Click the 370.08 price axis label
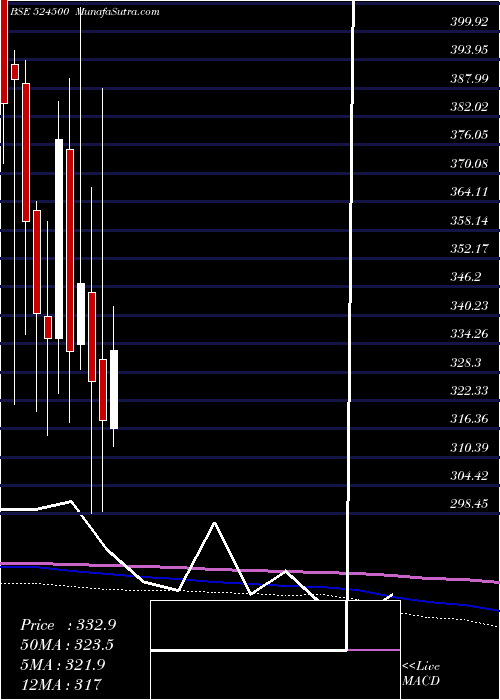This screenshot has width=500, height=700. tap(469, 164)
